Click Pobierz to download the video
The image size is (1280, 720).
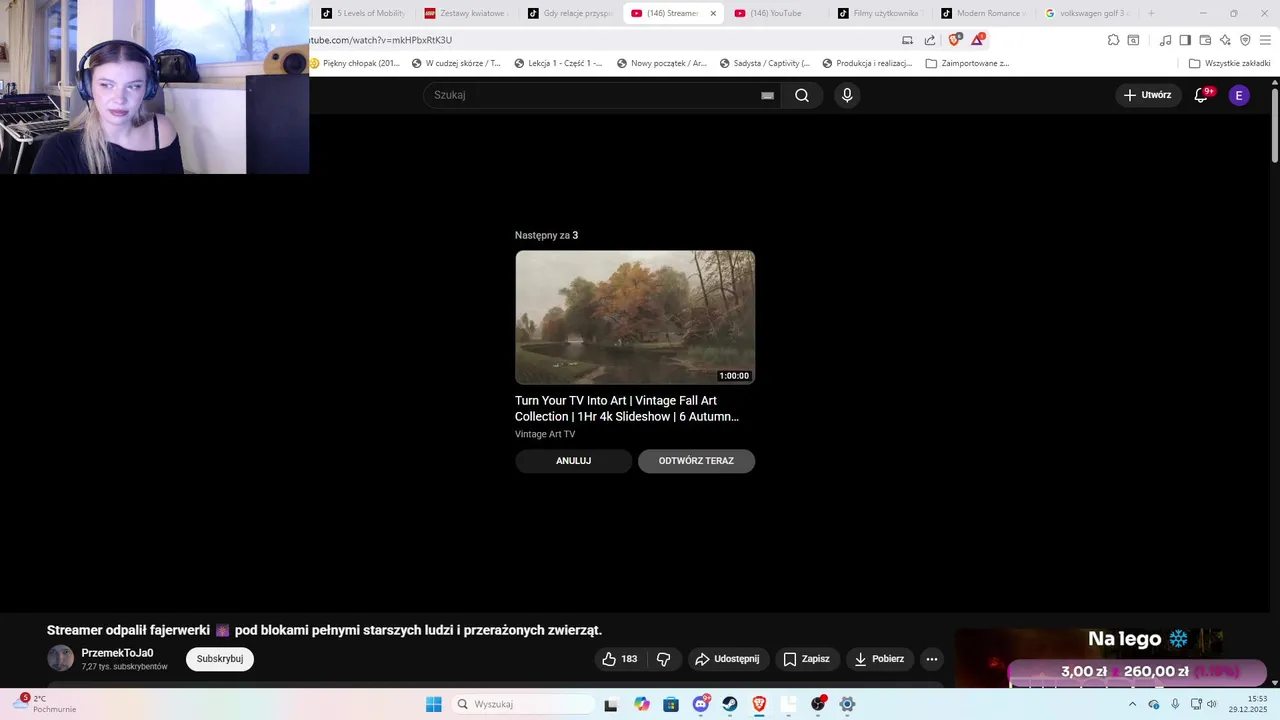880,659
